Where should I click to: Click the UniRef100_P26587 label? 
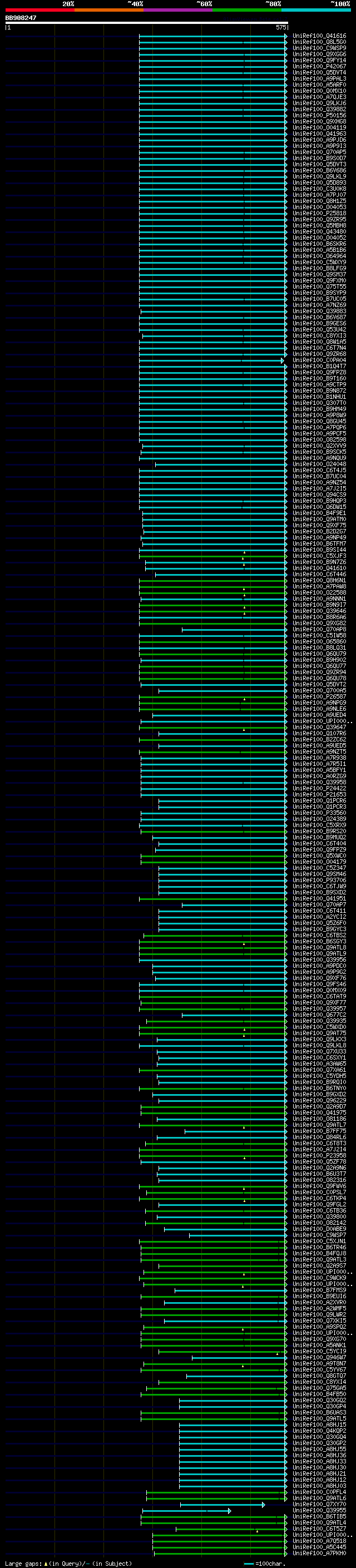point(319,696)
